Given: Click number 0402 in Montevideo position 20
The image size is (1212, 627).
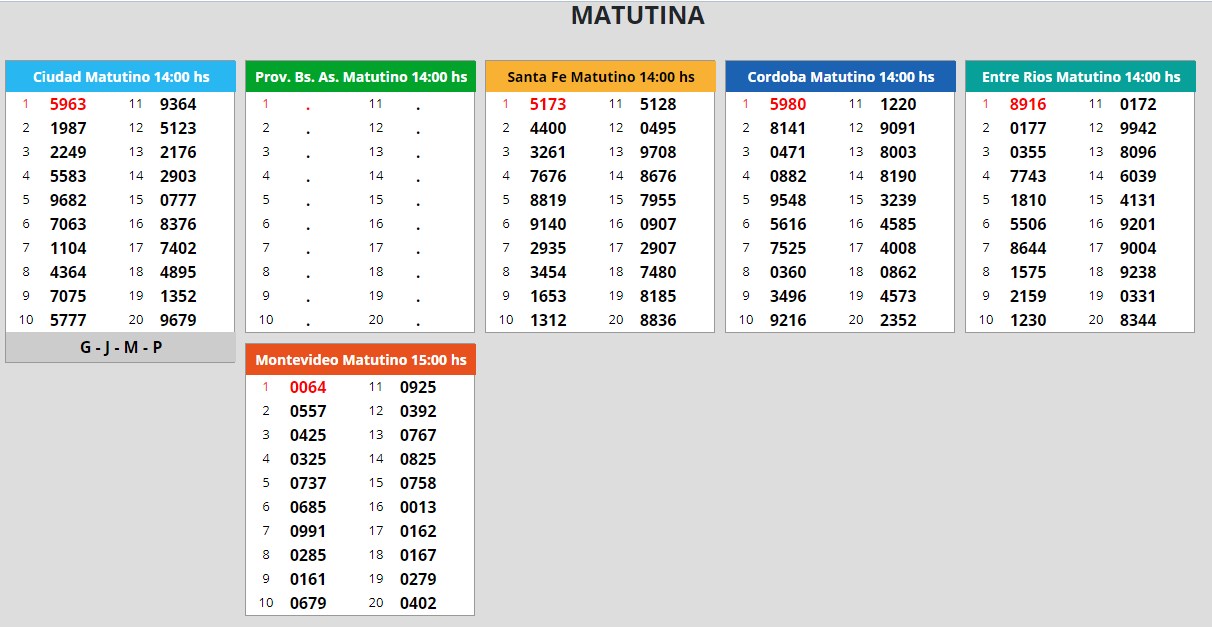Looking at the screenshot, I should 418,603.
